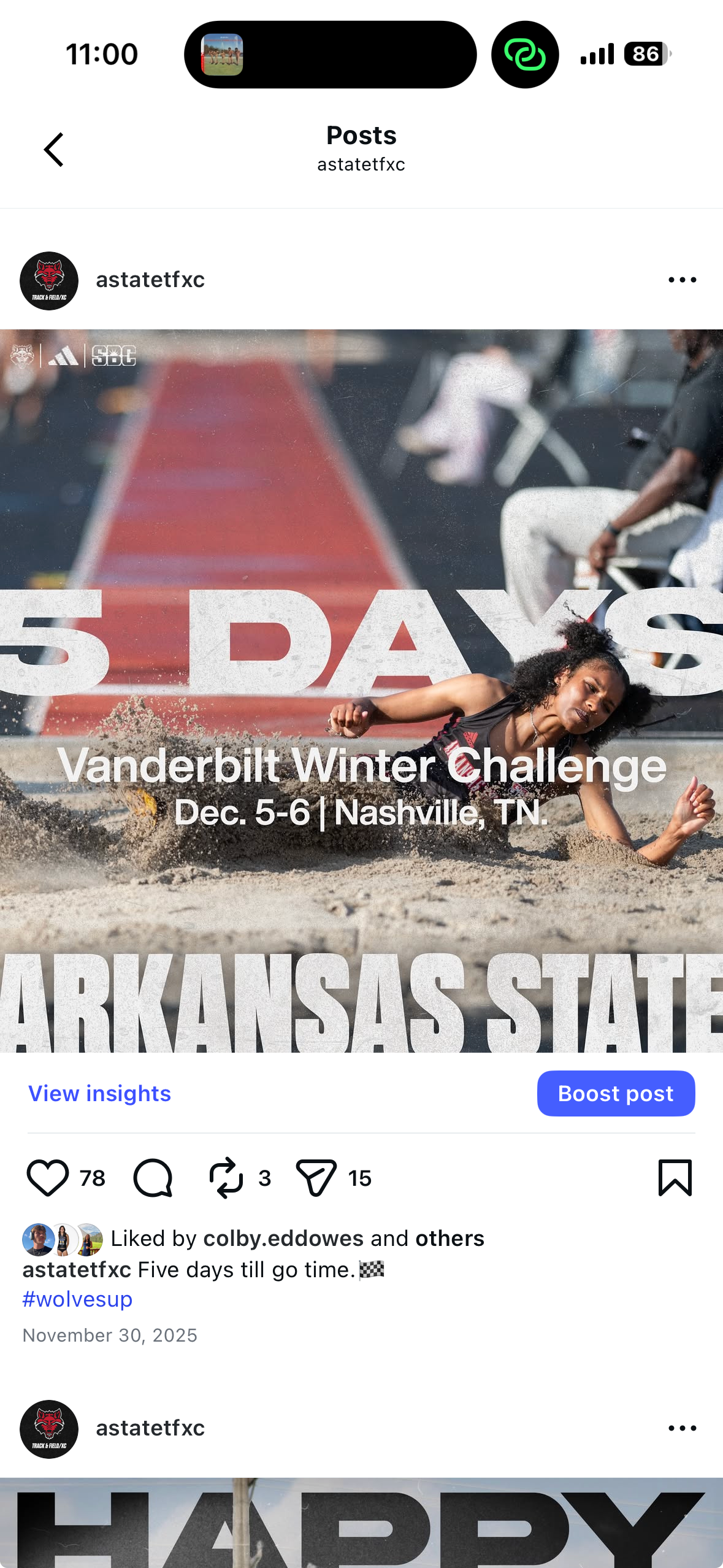The height and width of the screenshot is (1568, 723).
Task: Open View insights link
Action: point(100,1093)
